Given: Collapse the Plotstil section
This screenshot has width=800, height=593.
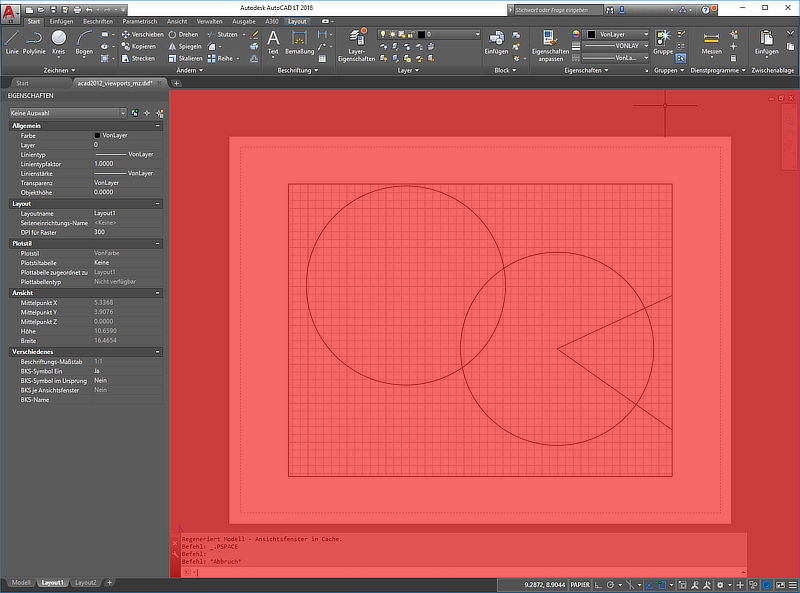Looking at the screenshot, I should 158,243.
